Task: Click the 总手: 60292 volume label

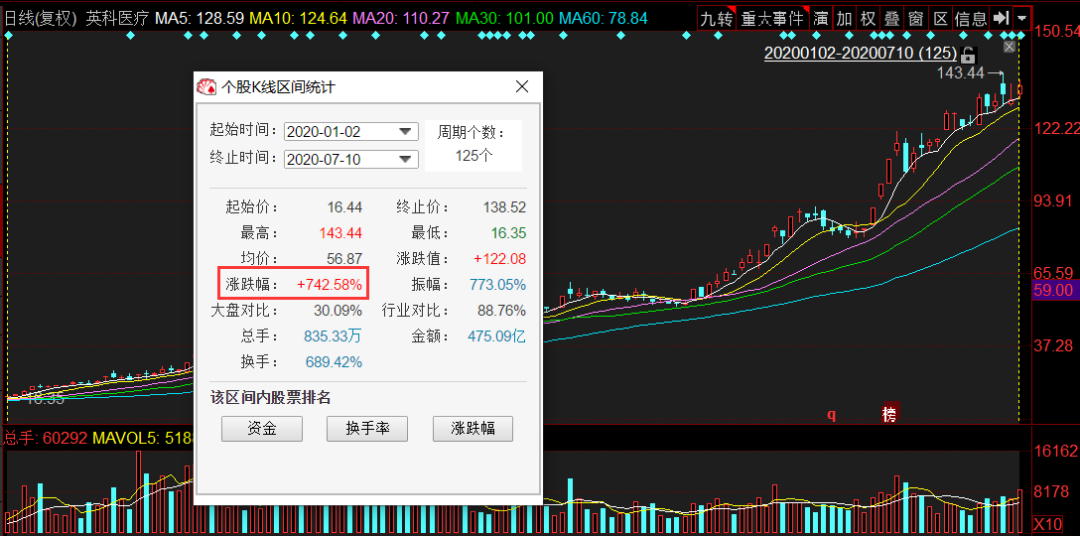Action: pyautogui.click(x=45, y=437)
